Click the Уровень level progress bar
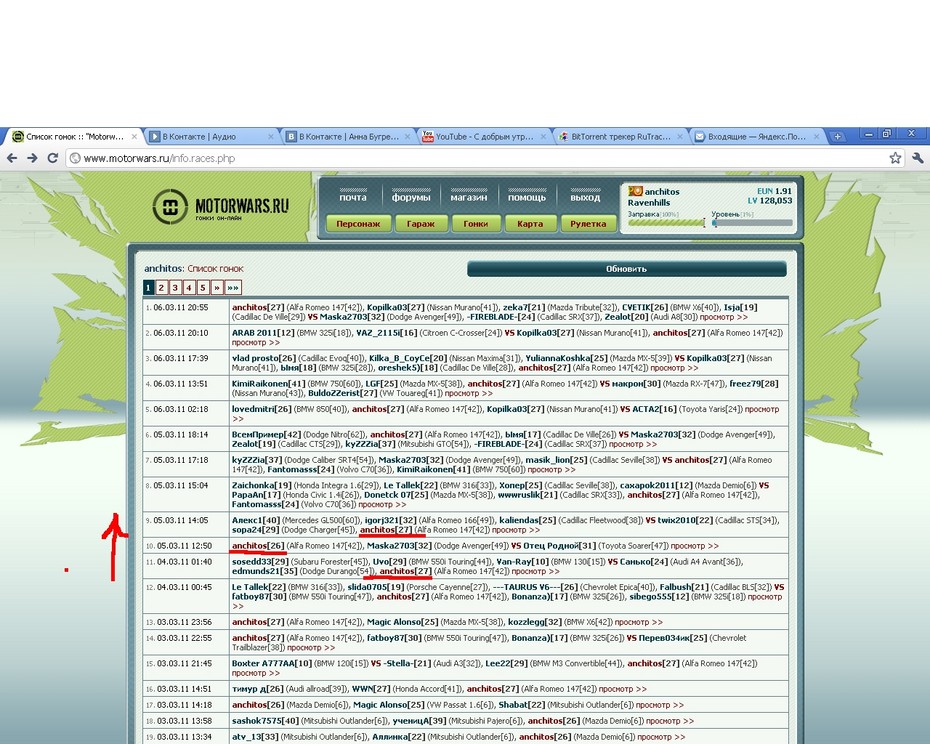 click(x=752, y=223)
